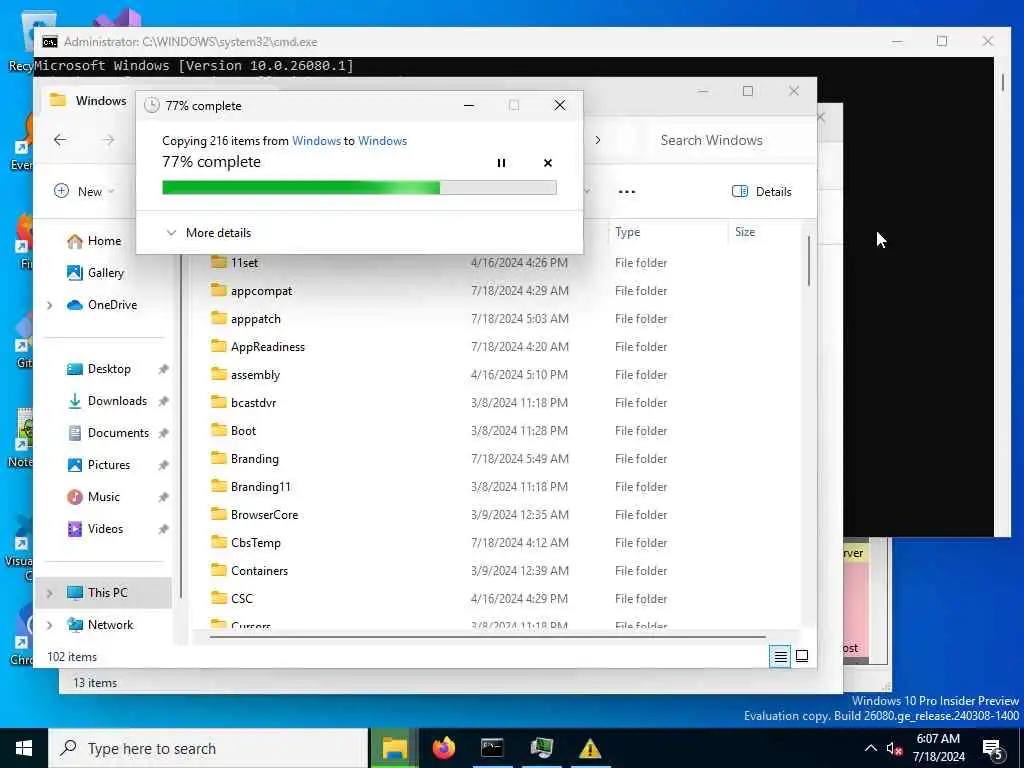Screen dimensions: 1024x768
Task: Open Gallery in navigation pane
Action: coord(96,273)
